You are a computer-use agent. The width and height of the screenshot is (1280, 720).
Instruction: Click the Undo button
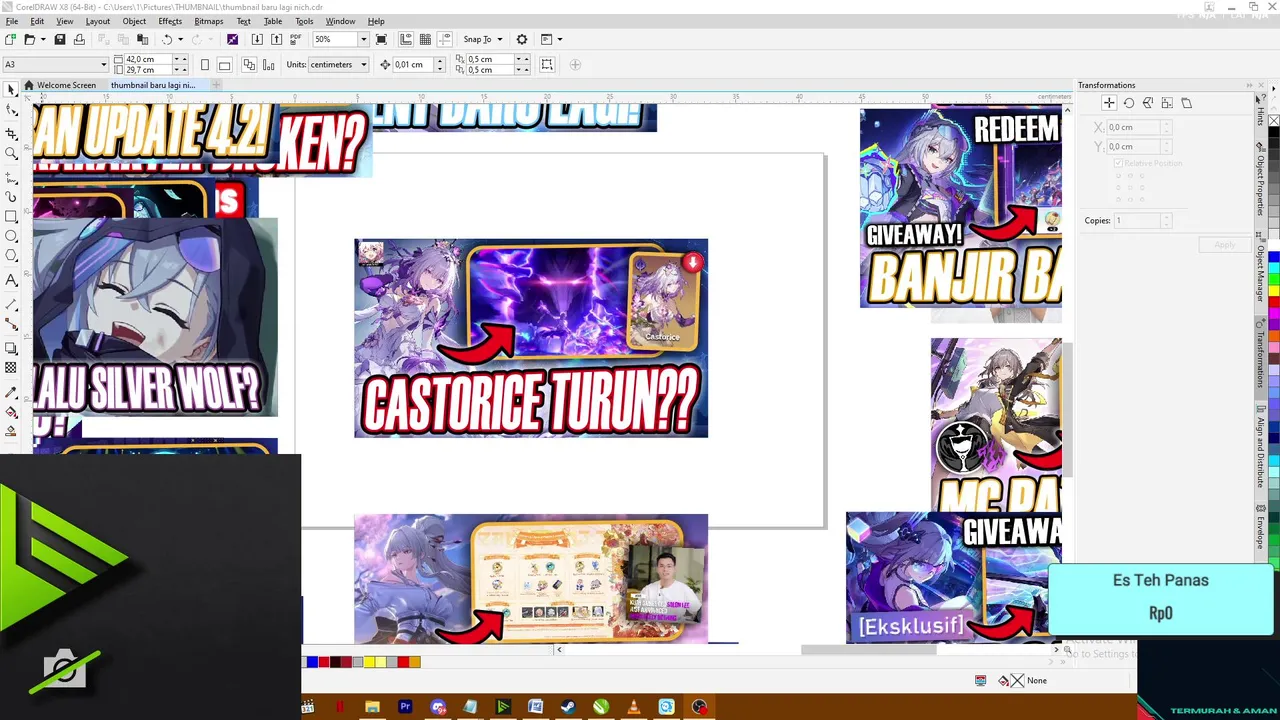coord(167,39)
